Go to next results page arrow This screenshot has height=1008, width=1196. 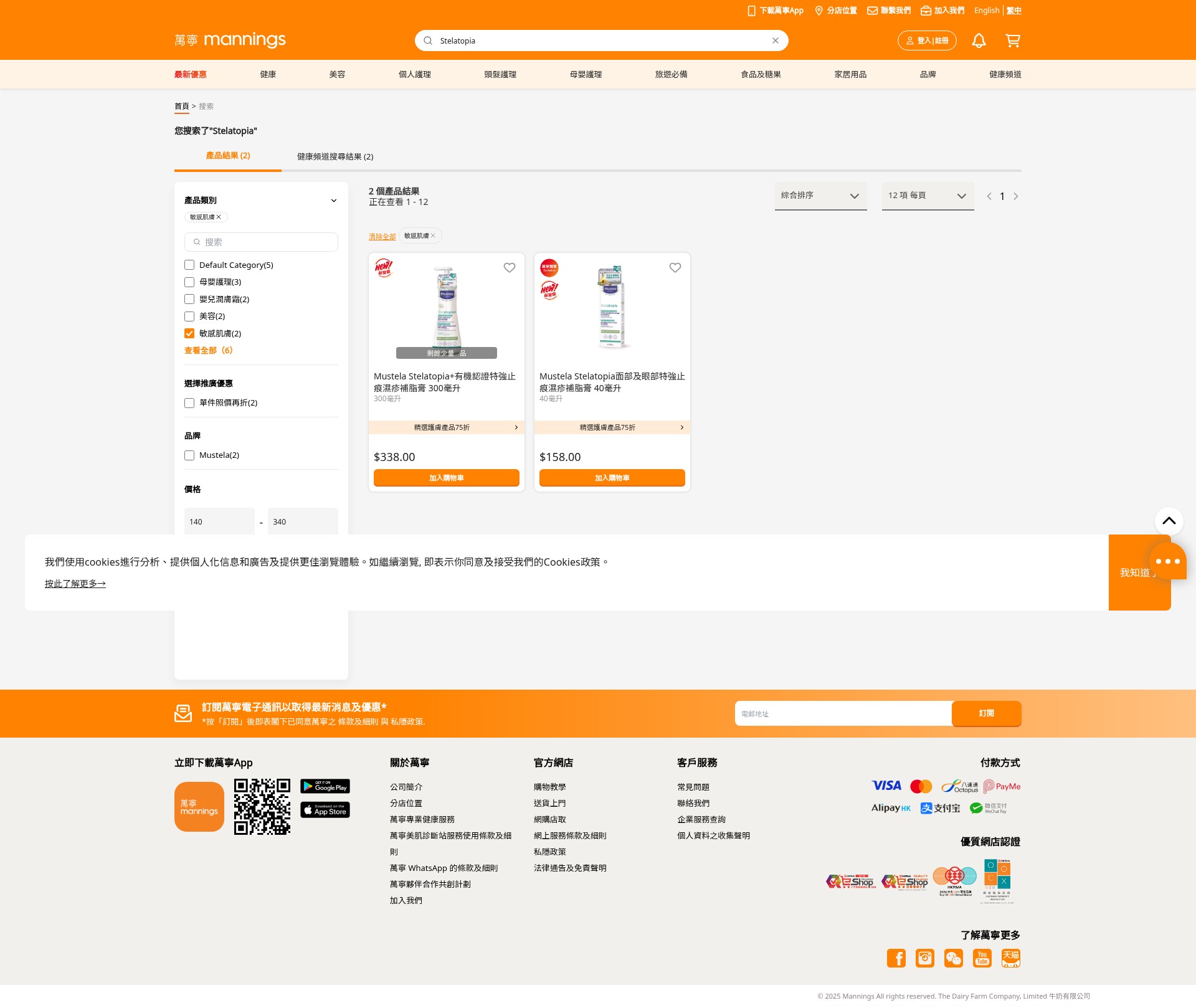(x=1016, y=196)
